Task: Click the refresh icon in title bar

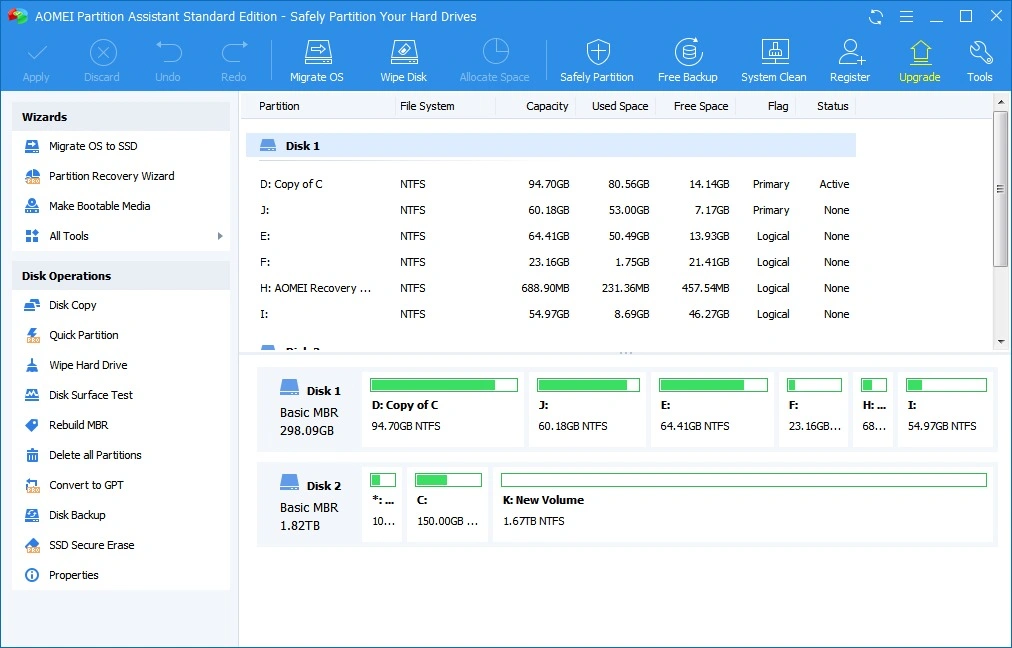Action: pyautogui.click(x=876, y=17)
